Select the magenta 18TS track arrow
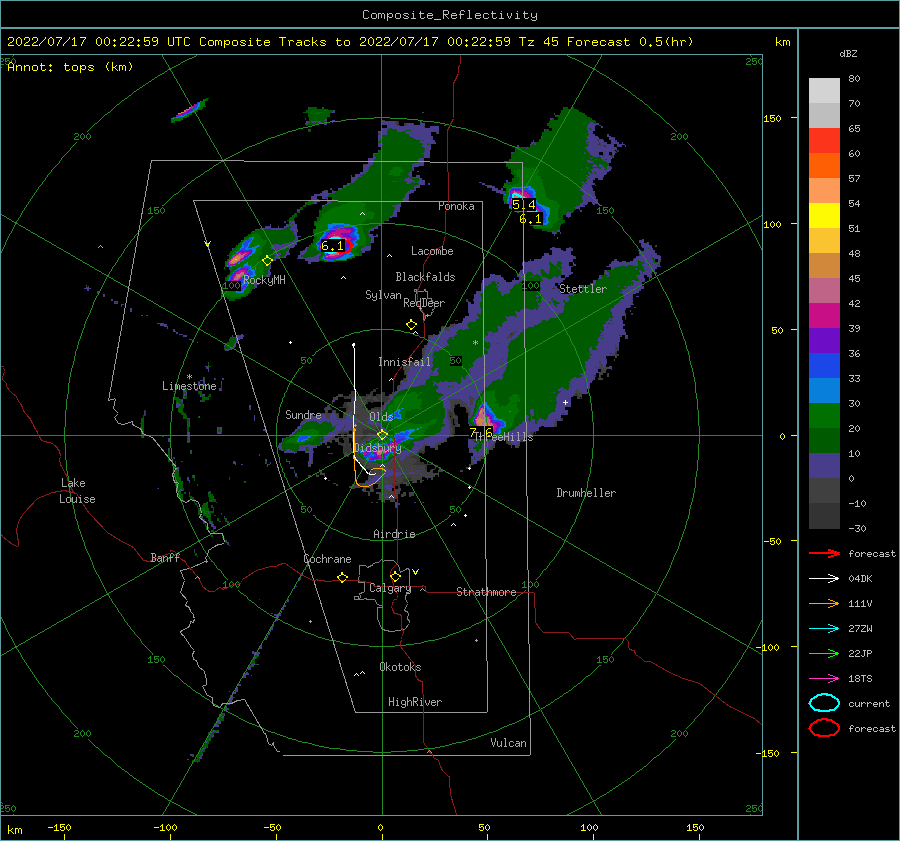The width and height of the screenshot is (900, 841). pos(824,679)
